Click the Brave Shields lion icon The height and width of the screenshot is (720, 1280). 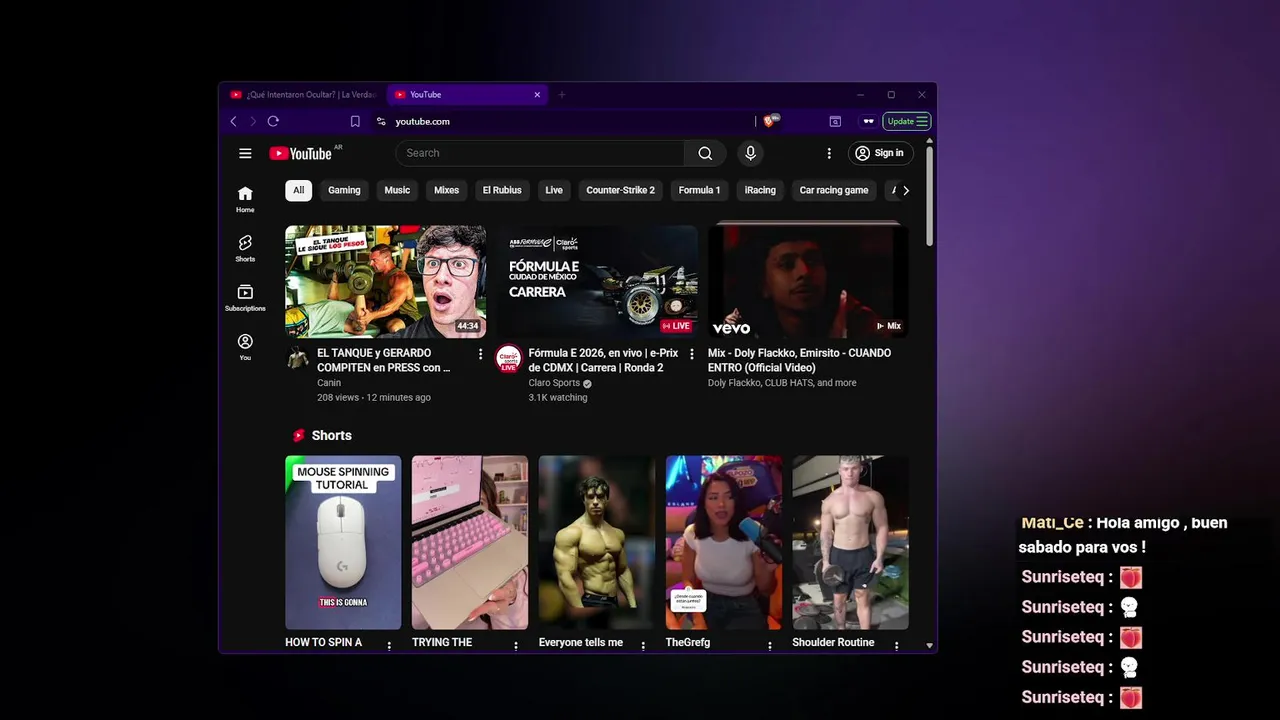[x=769, y=121]
